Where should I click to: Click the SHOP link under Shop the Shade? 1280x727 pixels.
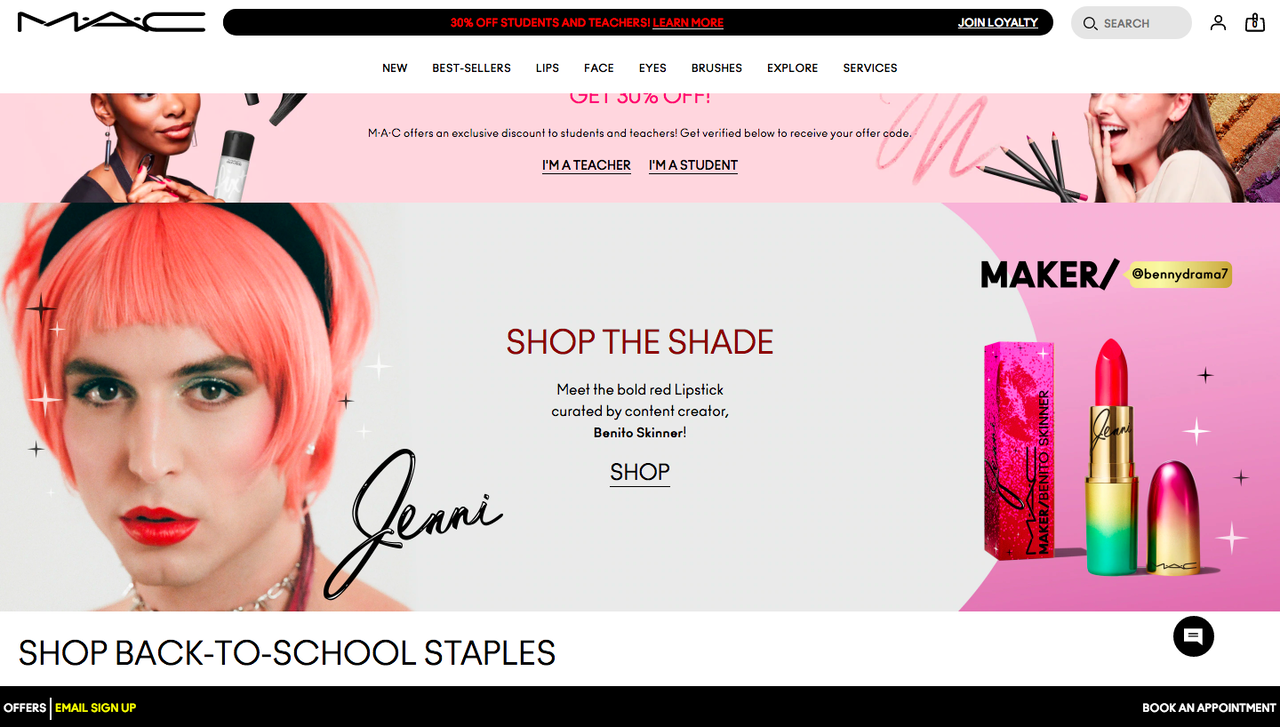pos(640,472)
